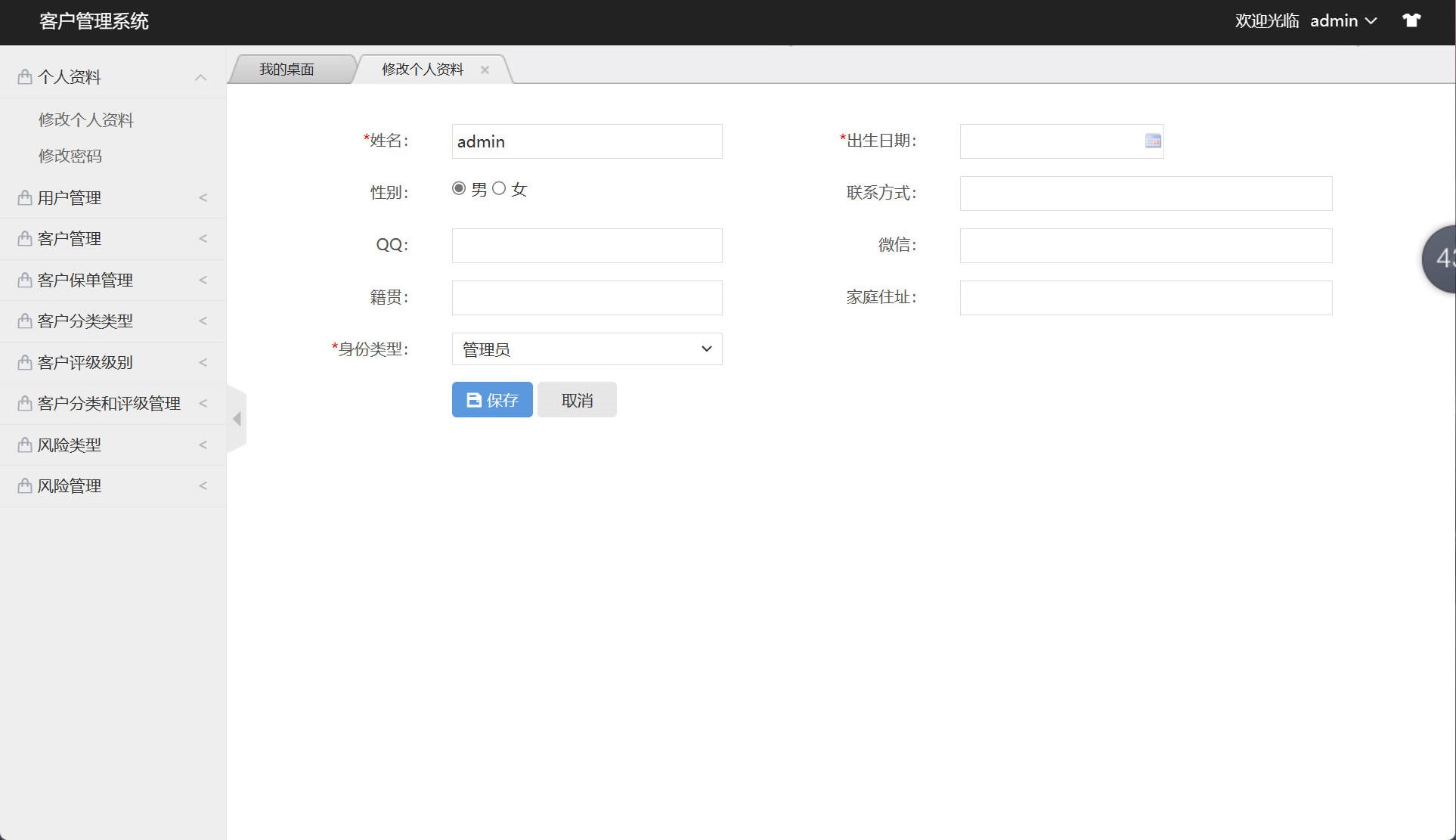Click the lock icon beside 客户管理

coord(23,238)
